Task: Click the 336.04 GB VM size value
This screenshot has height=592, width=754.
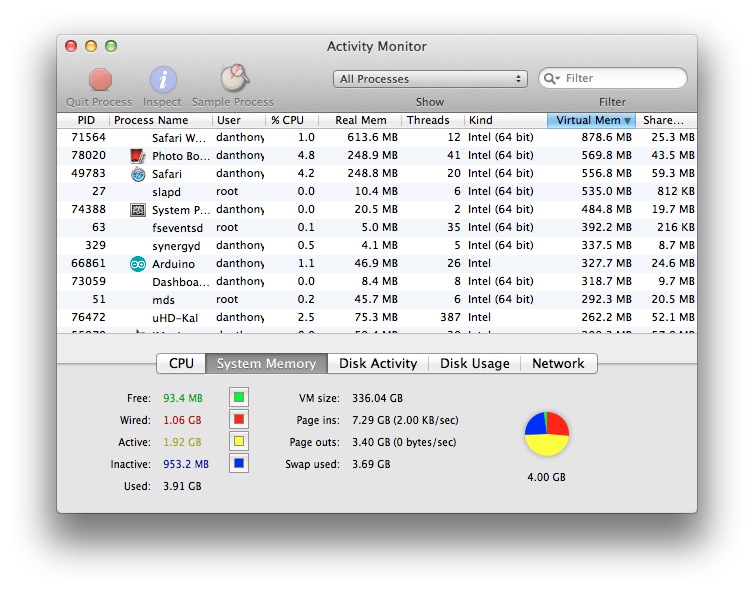Action: pos(377,398)
